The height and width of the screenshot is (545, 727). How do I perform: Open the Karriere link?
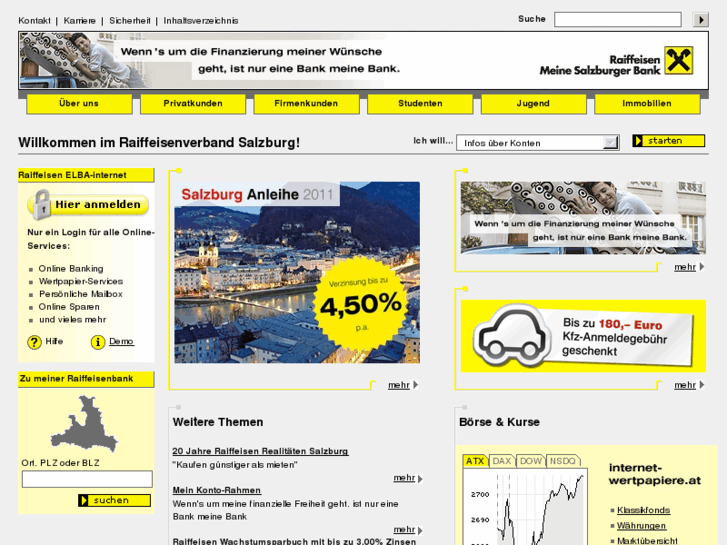[x=80, y=21]
